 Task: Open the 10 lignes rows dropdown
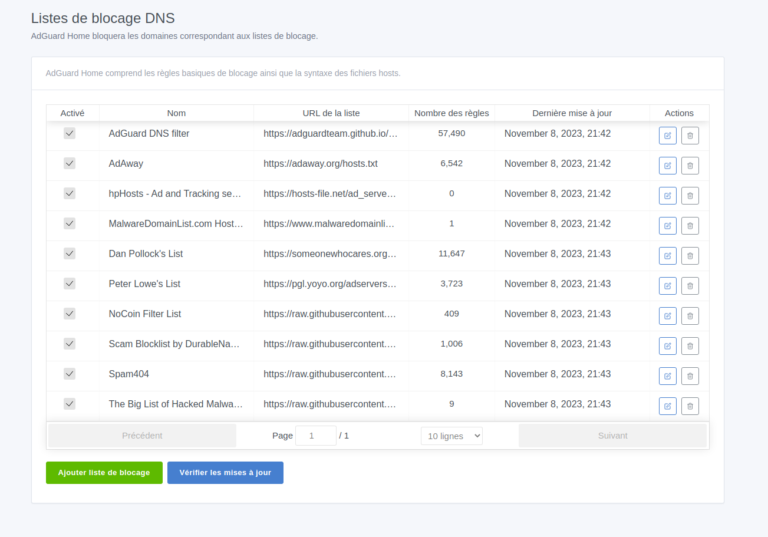point(451,436)
